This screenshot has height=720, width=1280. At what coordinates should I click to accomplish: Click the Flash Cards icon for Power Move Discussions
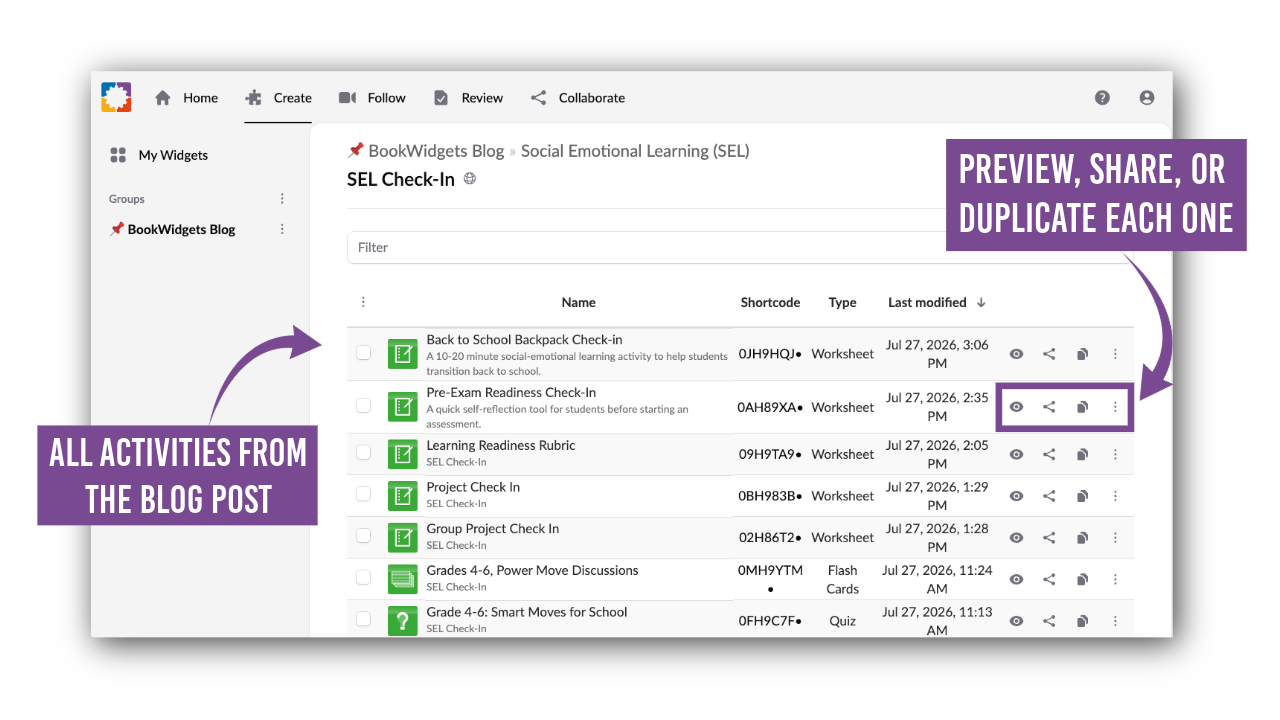coord(402,579)
